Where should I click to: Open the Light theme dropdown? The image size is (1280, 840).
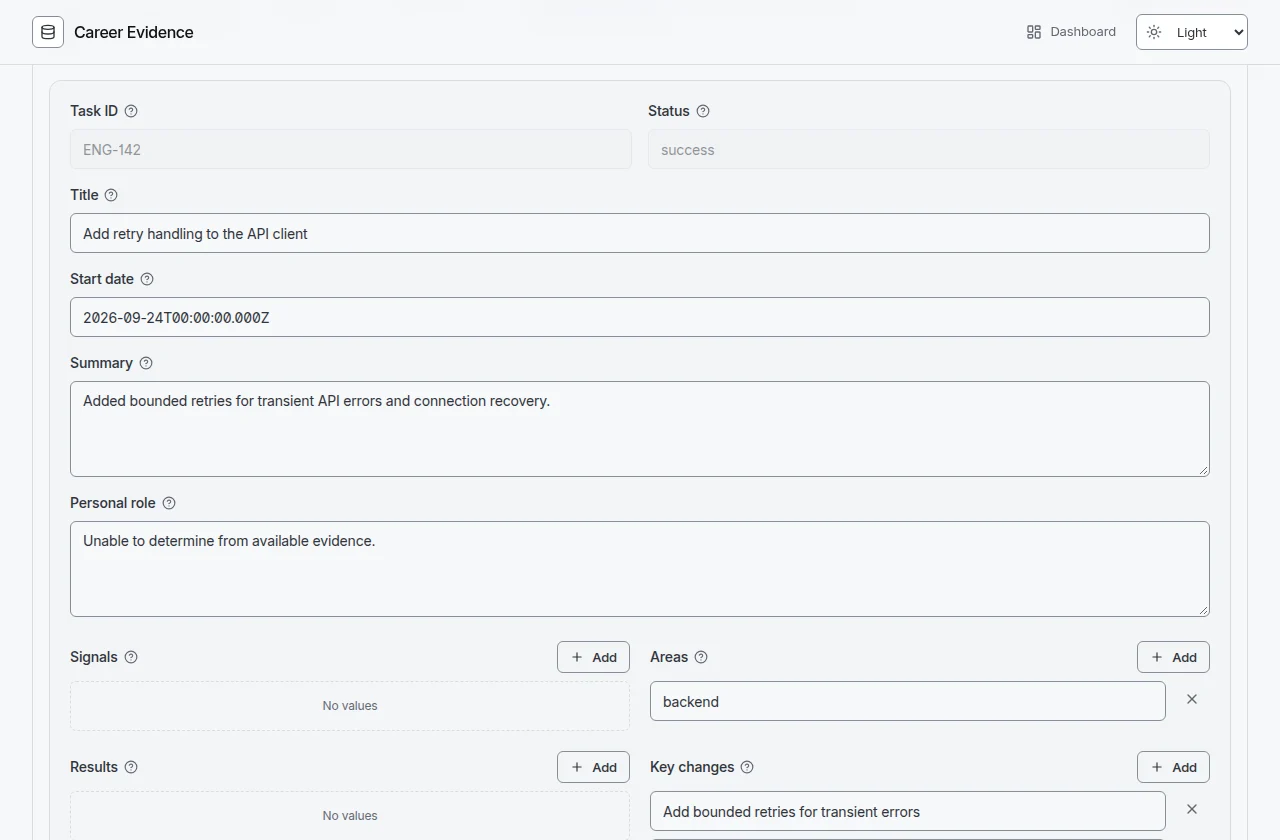(1192, 32)
